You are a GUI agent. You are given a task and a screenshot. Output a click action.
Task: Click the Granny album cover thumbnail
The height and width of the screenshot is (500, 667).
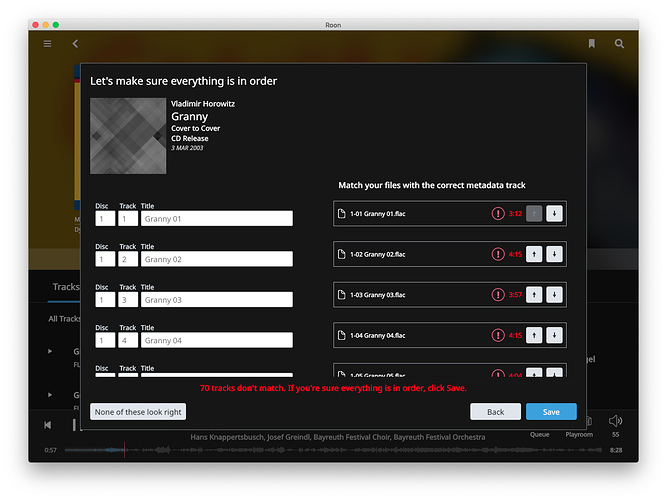click(128, 136)
